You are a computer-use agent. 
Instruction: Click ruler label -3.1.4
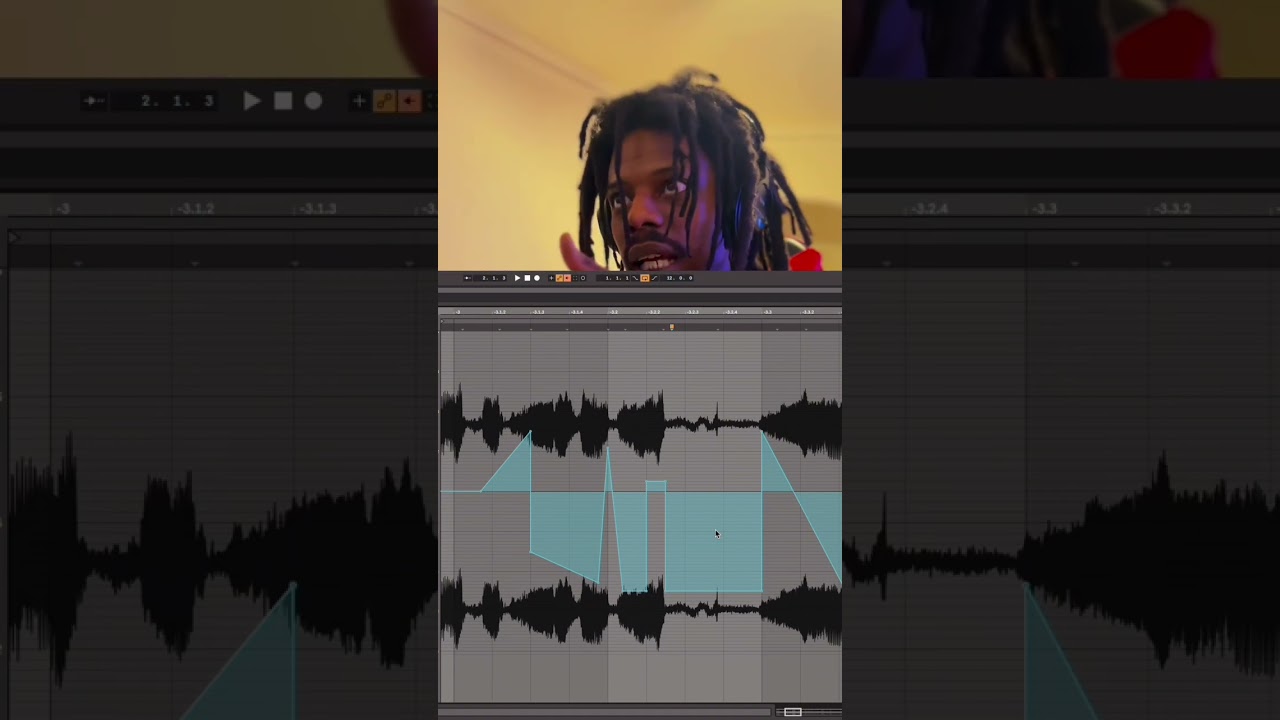click(x=577, y=312)
